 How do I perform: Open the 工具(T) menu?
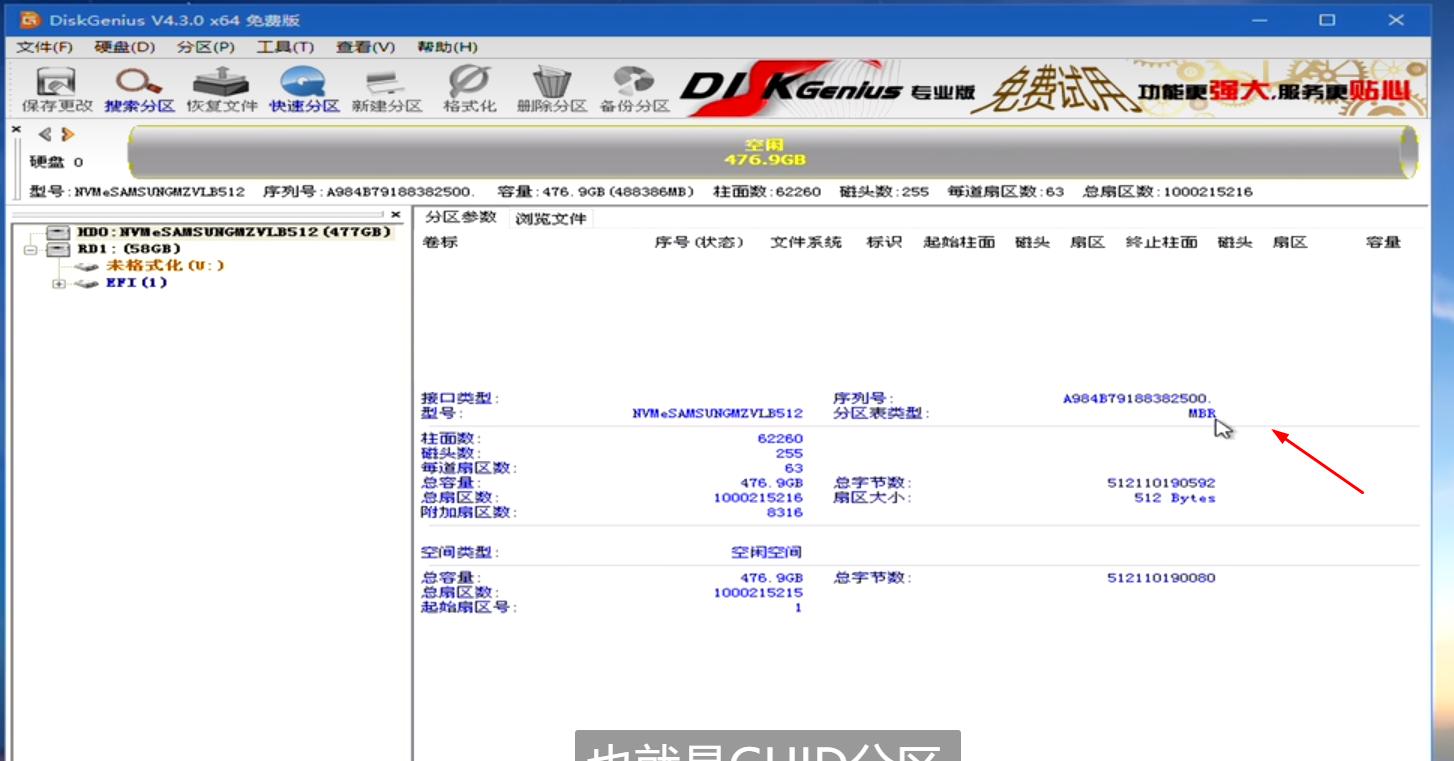coord(285,47)
